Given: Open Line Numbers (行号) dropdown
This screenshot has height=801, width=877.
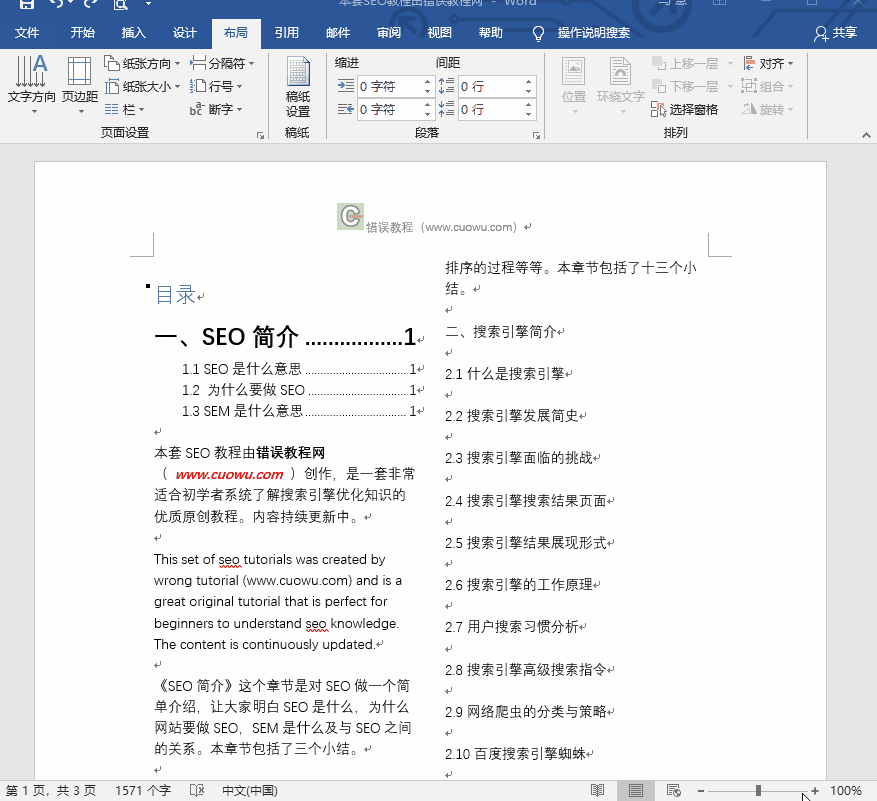Looking at the screenshot, I should tap(216, 86).
